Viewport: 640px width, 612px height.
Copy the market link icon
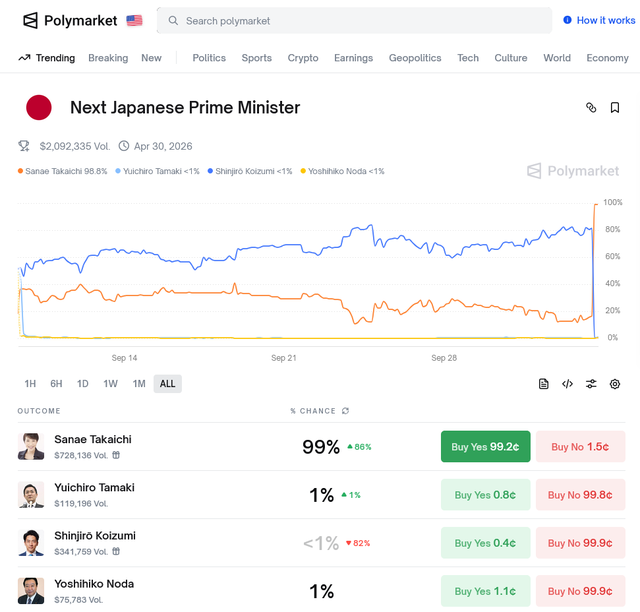[591, 108]
